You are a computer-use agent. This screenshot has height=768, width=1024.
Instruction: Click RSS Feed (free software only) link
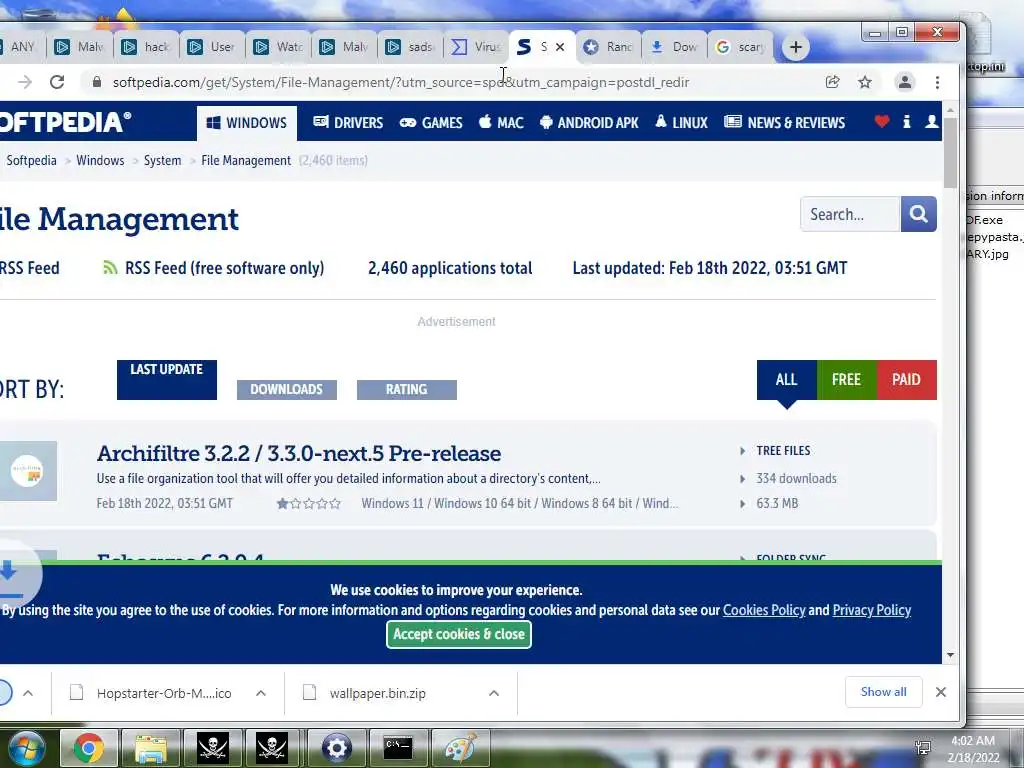224,268
